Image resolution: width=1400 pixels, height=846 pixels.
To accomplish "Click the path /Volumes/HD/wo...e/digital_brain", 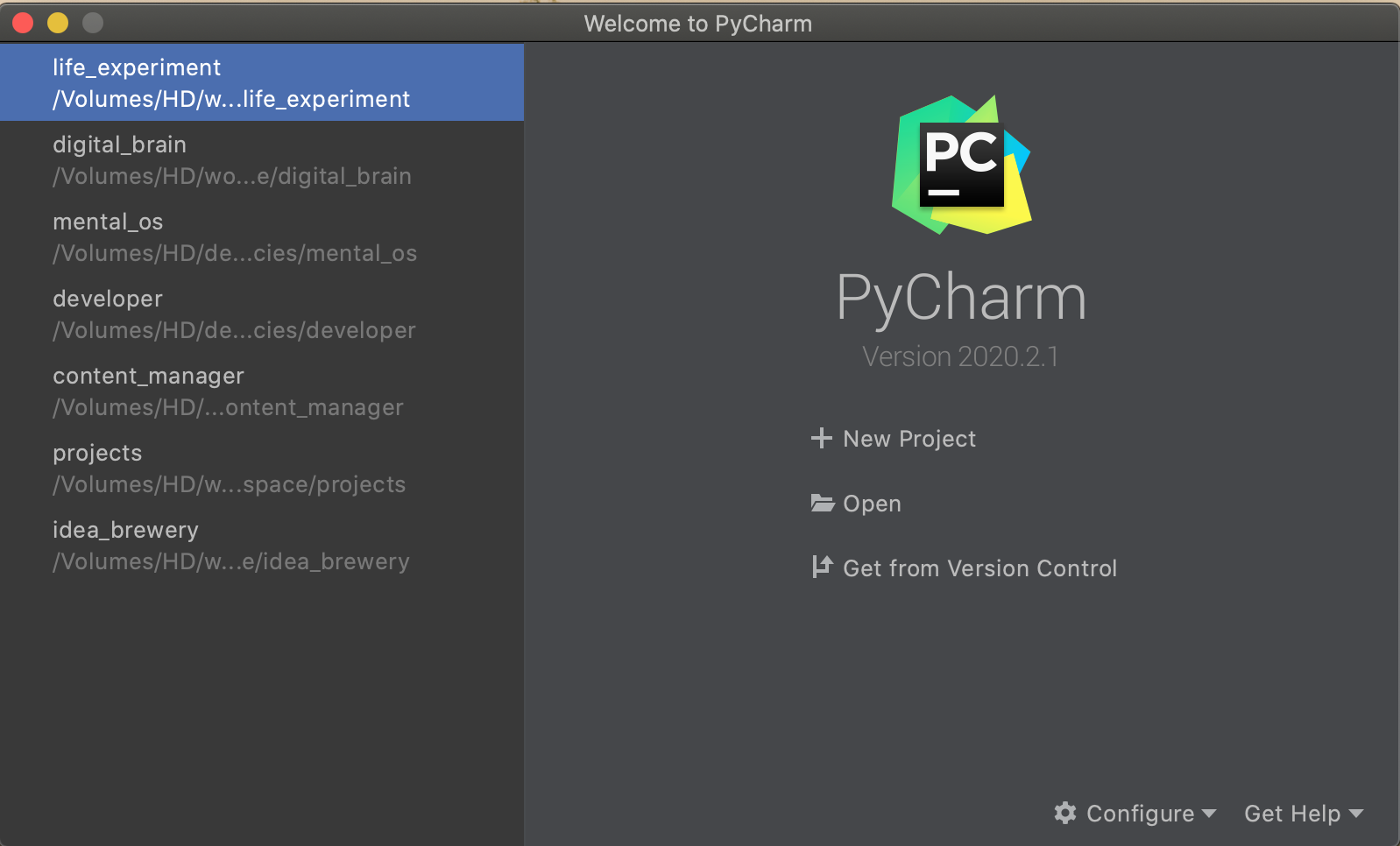I will pos(232,176).
